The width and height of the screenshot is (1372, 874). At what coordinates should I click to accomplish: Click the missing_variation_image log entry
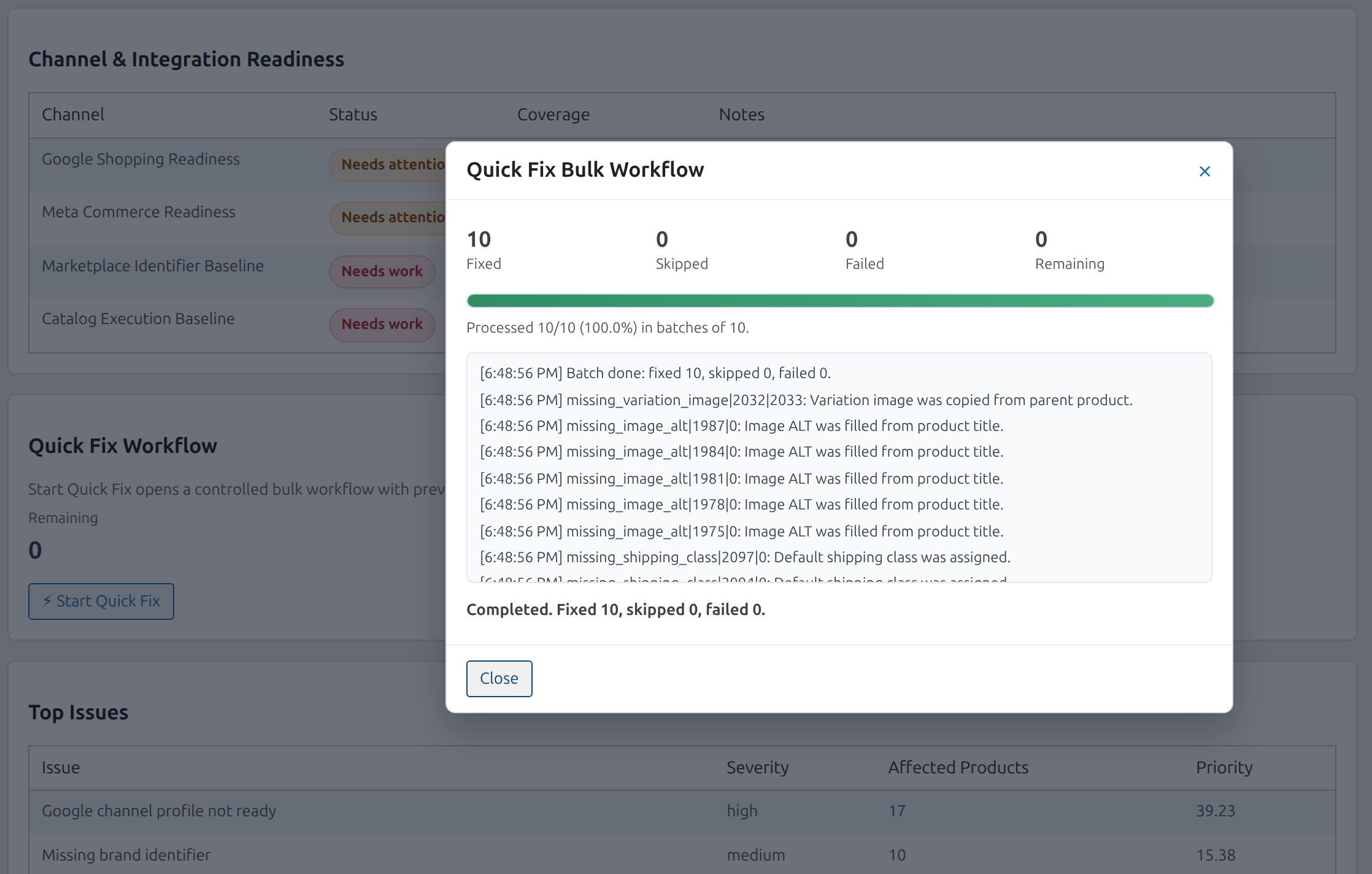(806, 400)
